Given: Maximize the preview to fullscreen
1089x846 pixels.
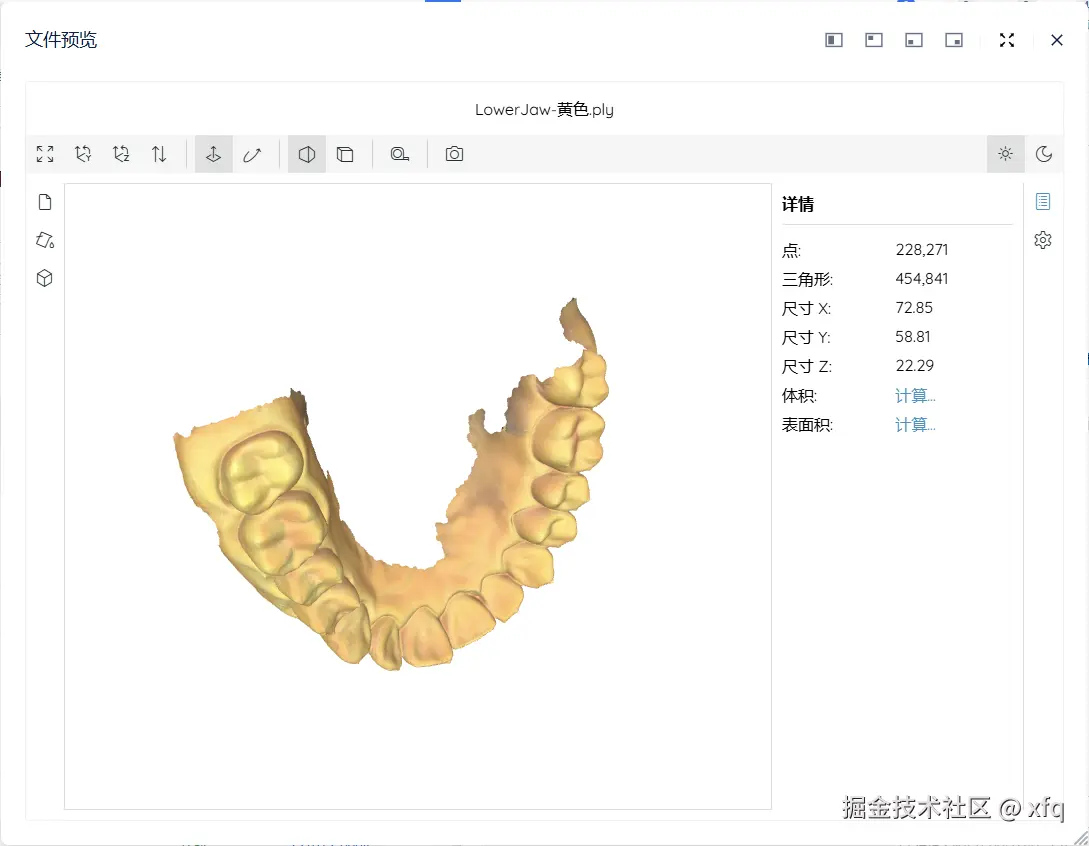Looking at the screenshot, I should 1007,40.
